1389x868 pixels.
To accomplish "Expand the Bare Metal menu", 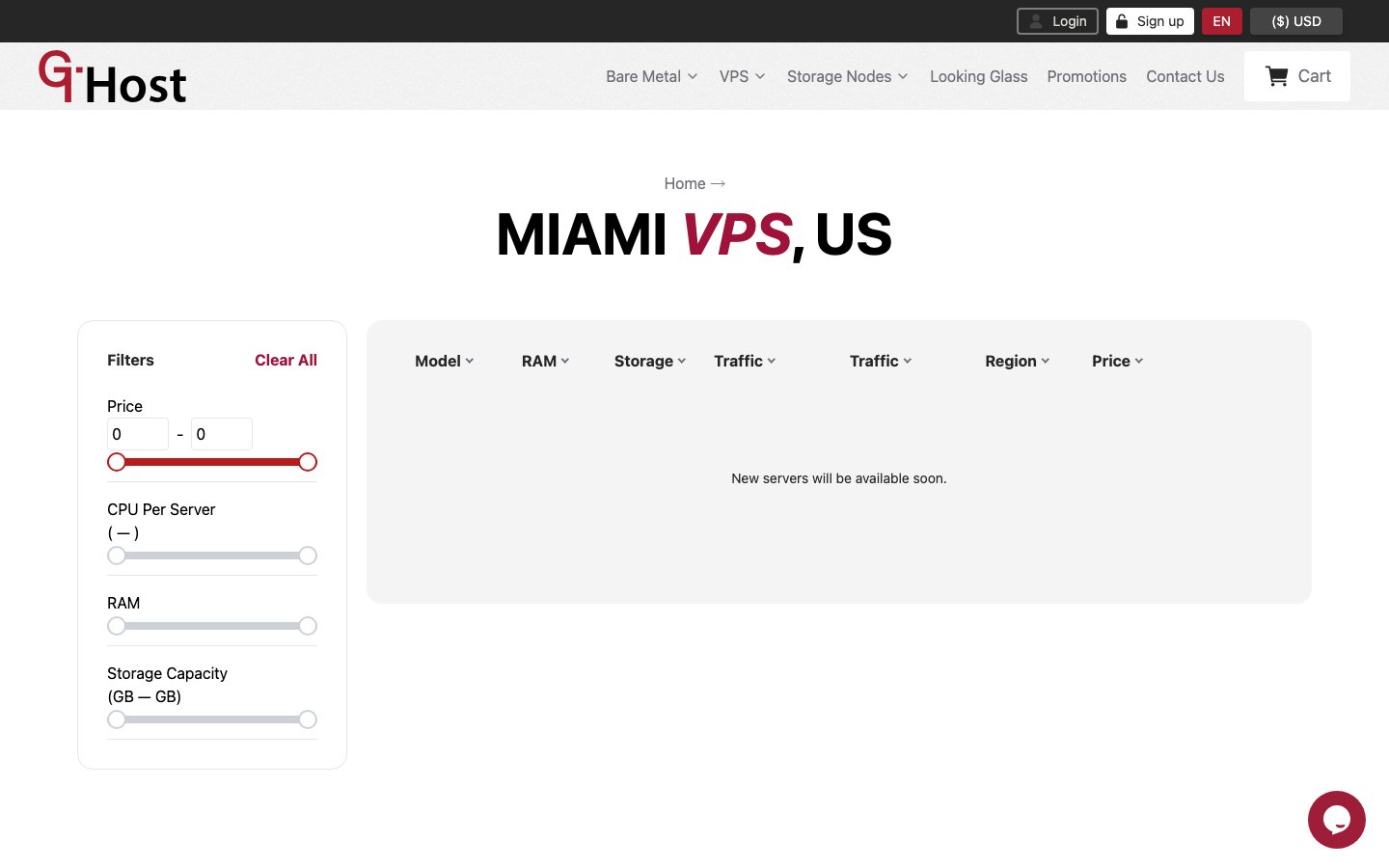I will (652, 76).
